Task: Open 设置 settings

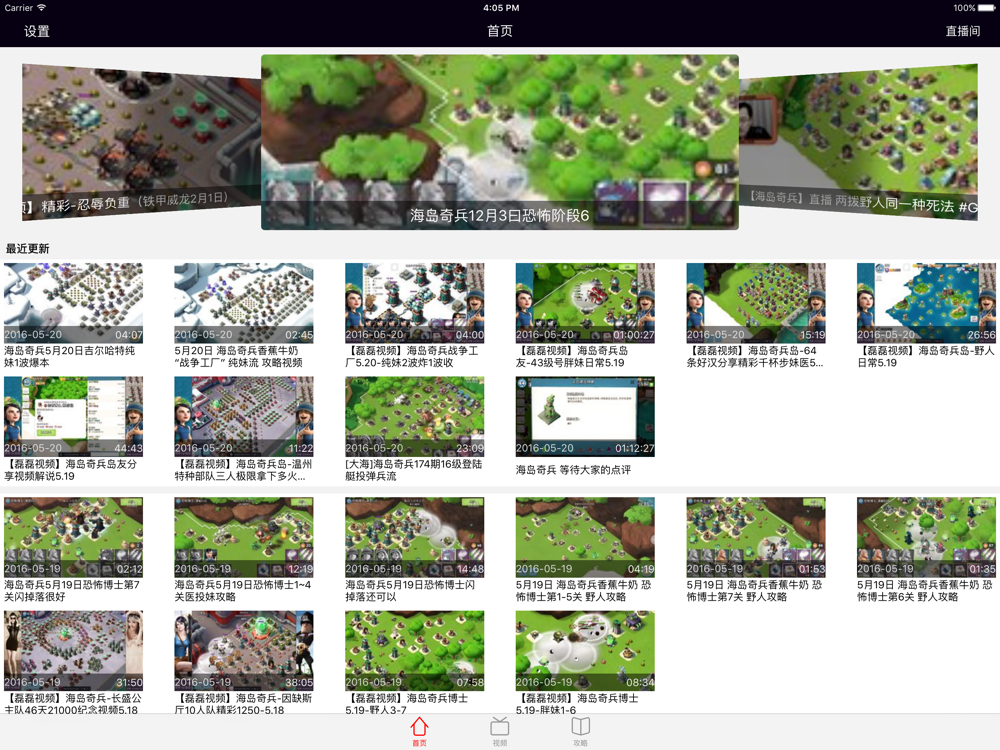Action: (36, 31)
